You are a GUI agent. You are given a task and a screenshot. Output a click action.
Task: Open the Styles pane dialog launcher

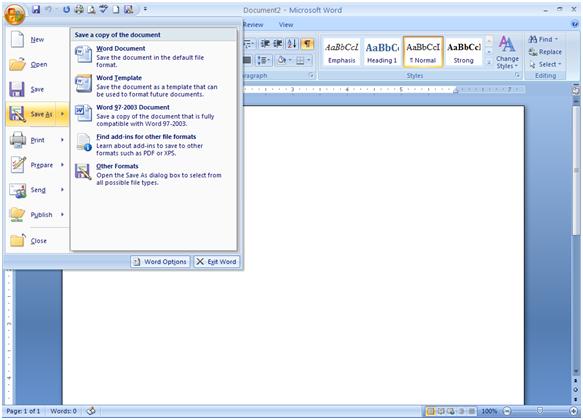pos(517,76)
